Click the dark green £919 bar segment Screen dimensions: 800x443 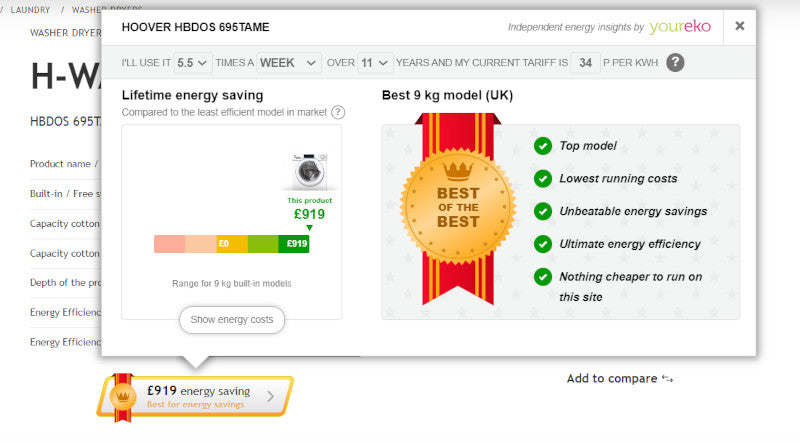coord(295,243)
